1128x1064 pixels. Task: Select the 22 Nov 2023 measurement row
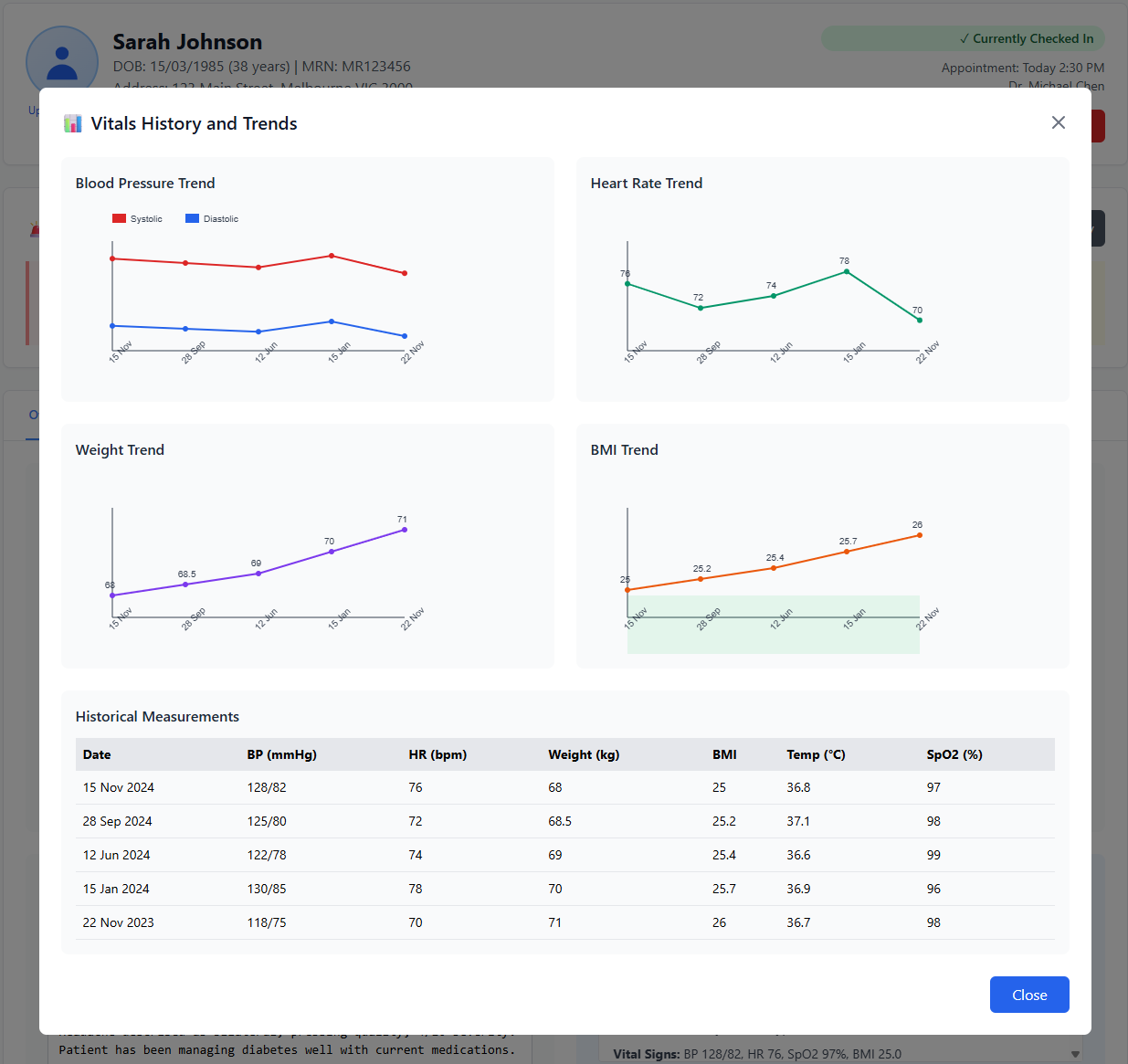[564, 922]
